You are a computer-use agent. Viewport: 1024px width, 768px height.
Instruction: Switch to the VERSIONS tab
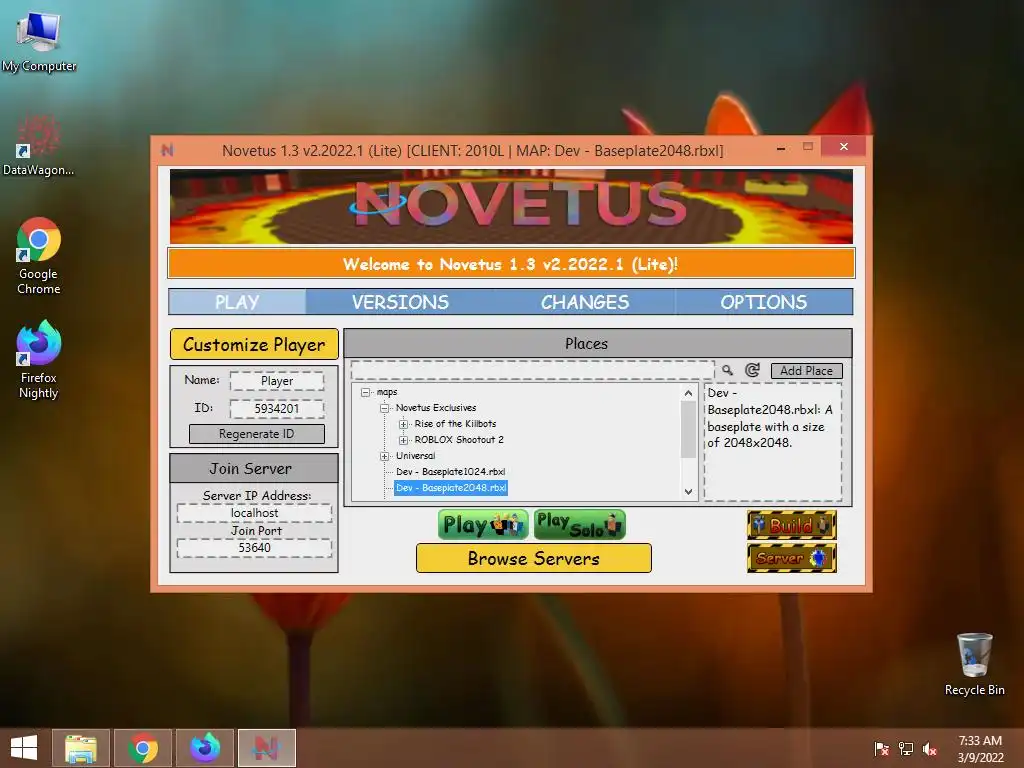[x=400, y=302]
